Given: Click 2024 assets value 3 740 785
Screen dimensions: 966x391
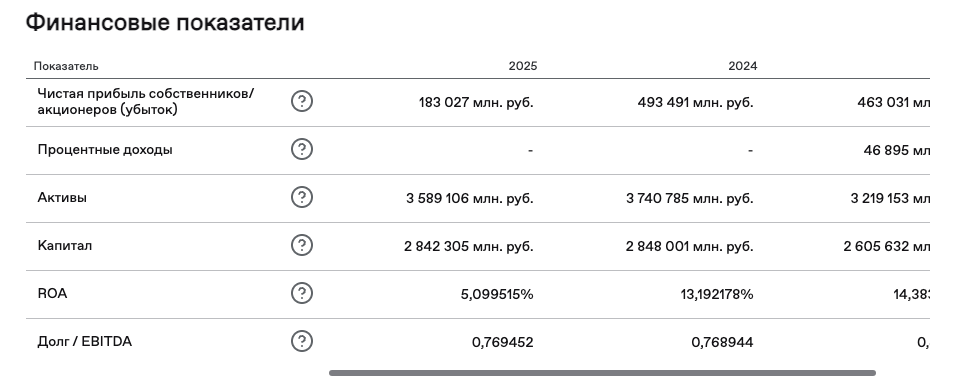Looking at the screenshot, I should 689,198.
